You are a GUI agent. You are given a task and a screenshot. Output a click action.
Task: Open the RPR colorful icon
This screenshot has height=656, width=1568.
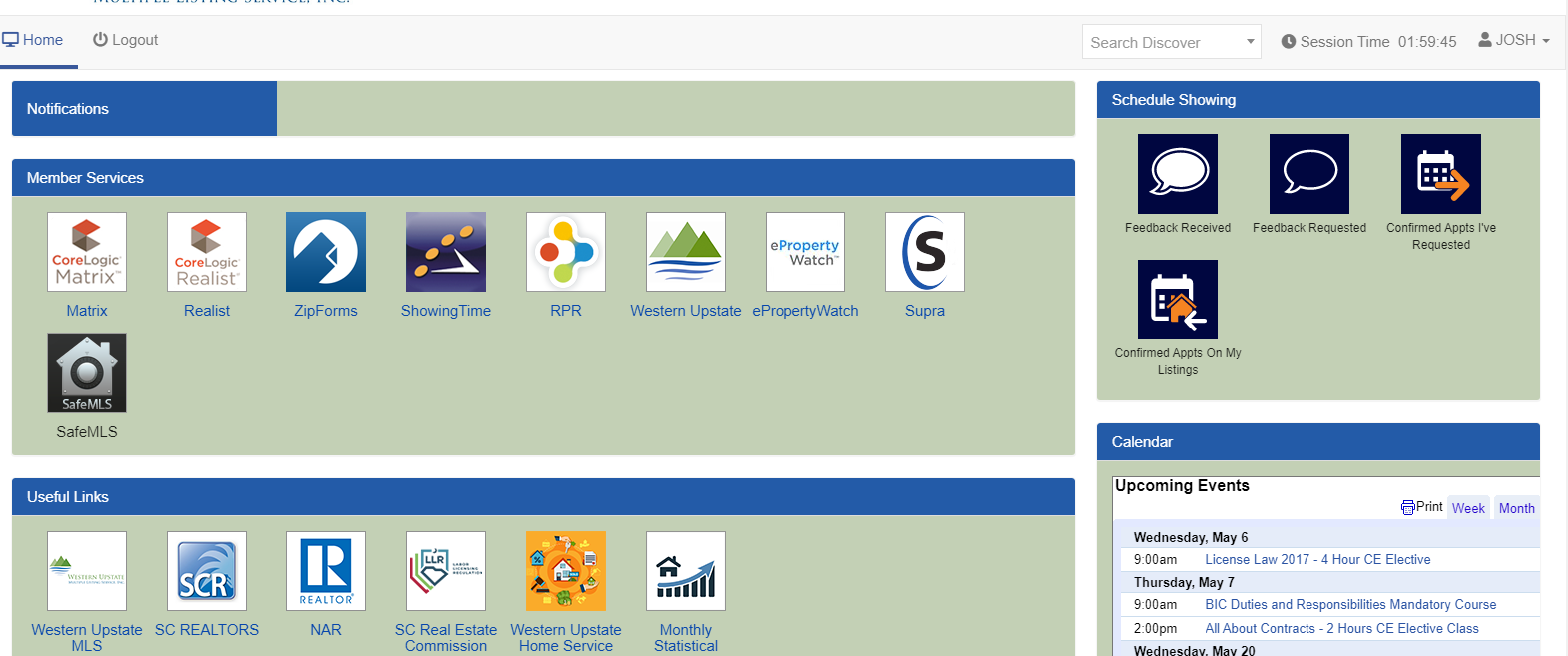(x=566, y=252)
